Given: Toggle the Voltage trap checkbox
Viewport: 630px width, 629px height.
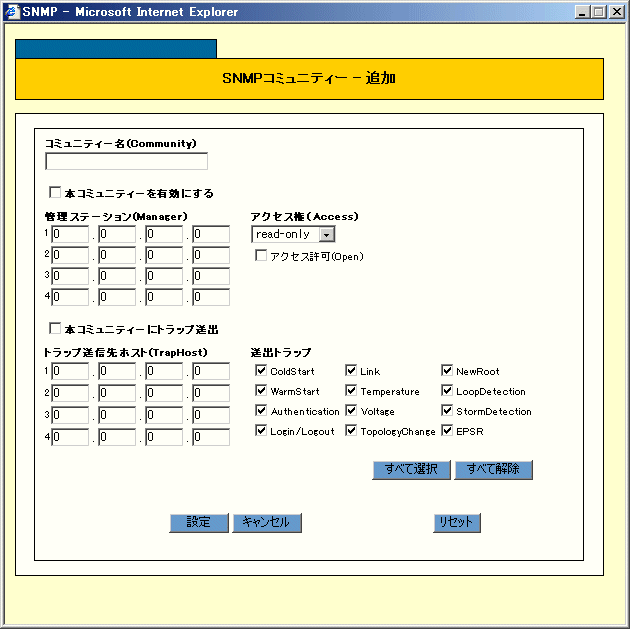Looking at the screenshot, I should (x=351, y=410).
